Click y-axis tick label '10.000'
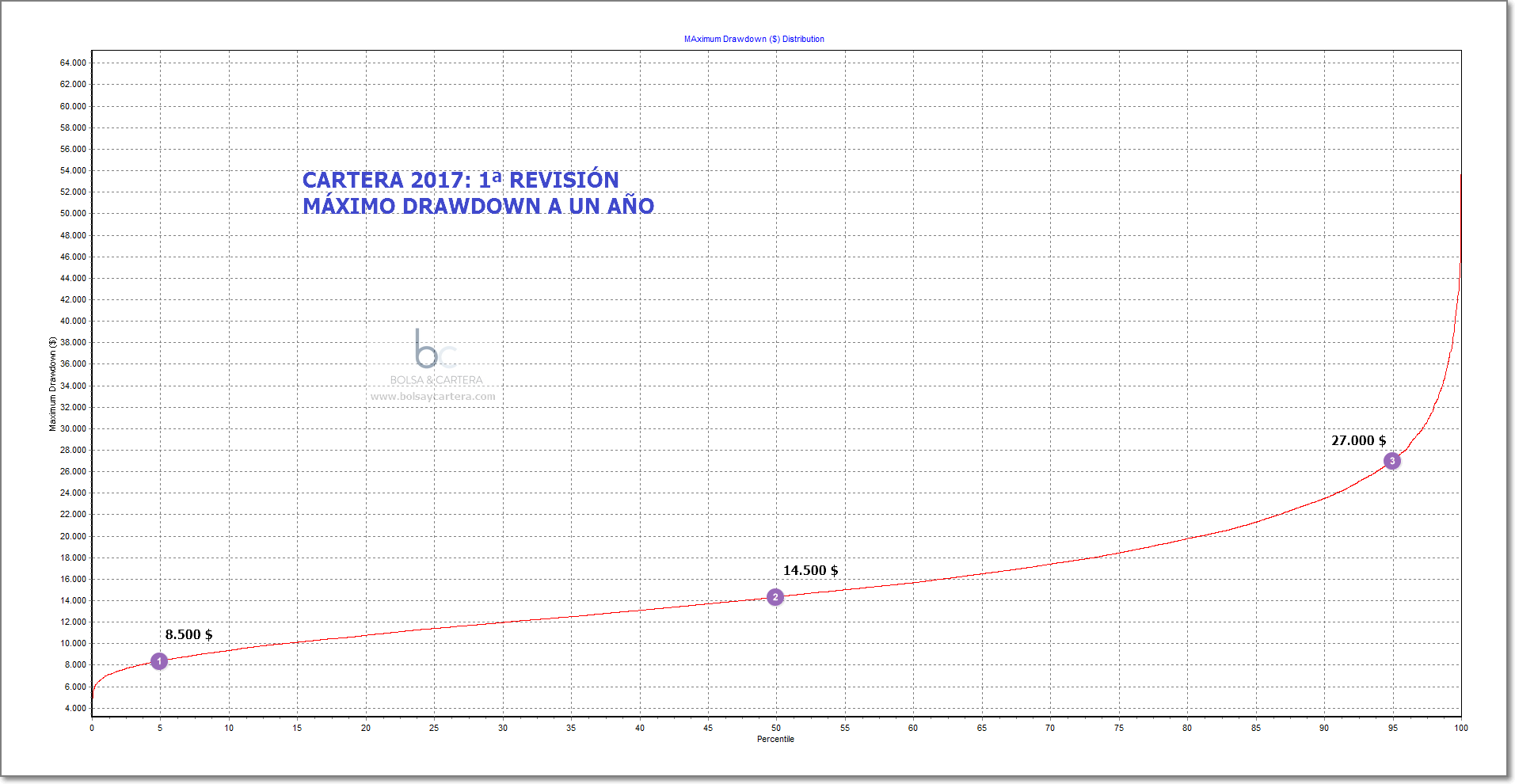 [x=73, y=643]
